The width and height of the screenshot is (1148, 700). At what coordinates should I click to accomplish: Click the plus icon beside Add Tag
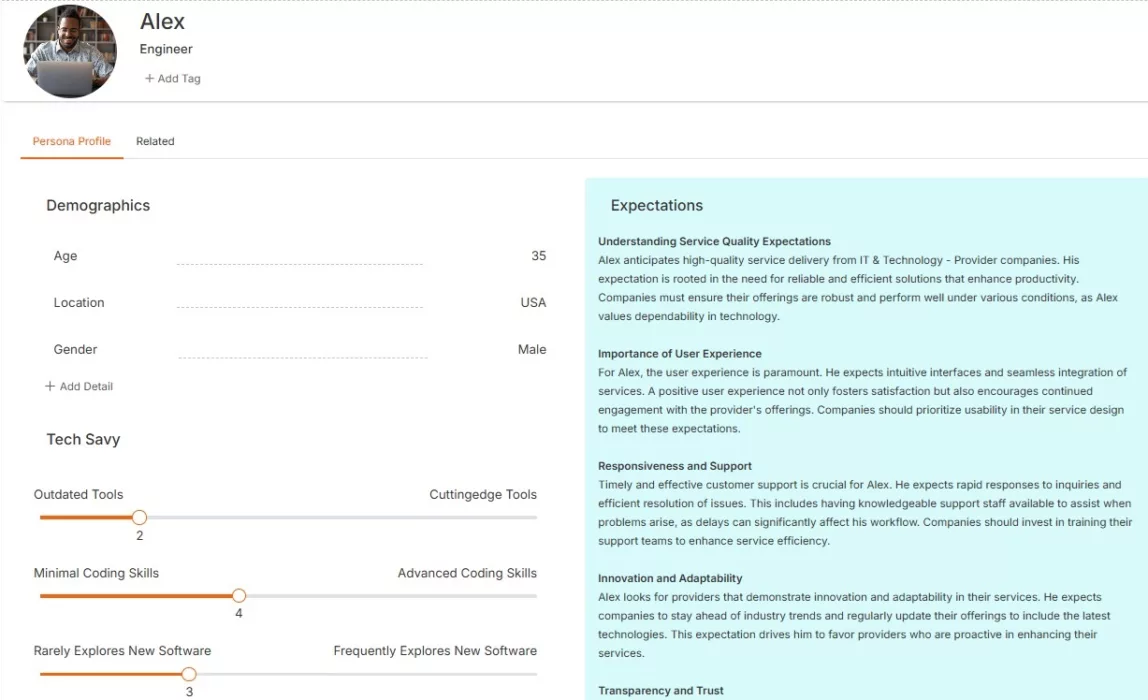point(149,78)
